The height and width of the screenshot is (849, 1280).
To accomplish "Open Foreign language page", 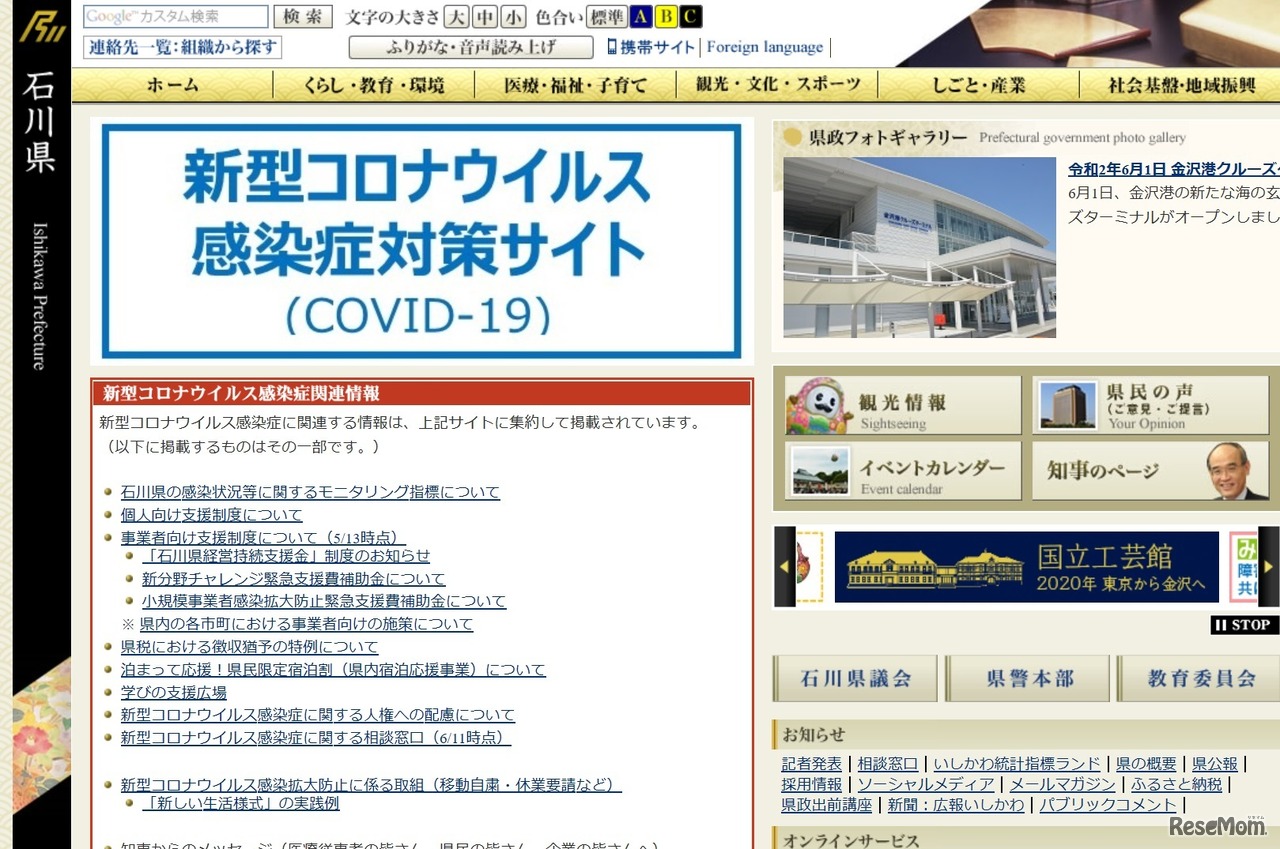I will [765, 47].
